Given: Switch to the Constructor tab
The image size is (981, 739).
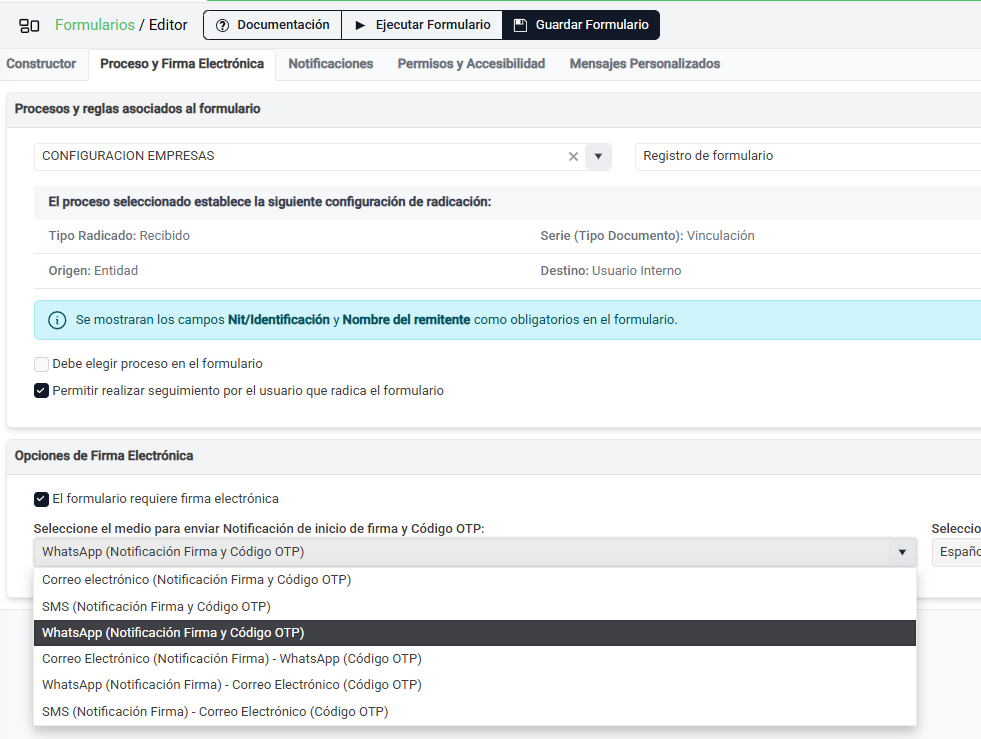Looking at the screenshot, I should [41, 64].
